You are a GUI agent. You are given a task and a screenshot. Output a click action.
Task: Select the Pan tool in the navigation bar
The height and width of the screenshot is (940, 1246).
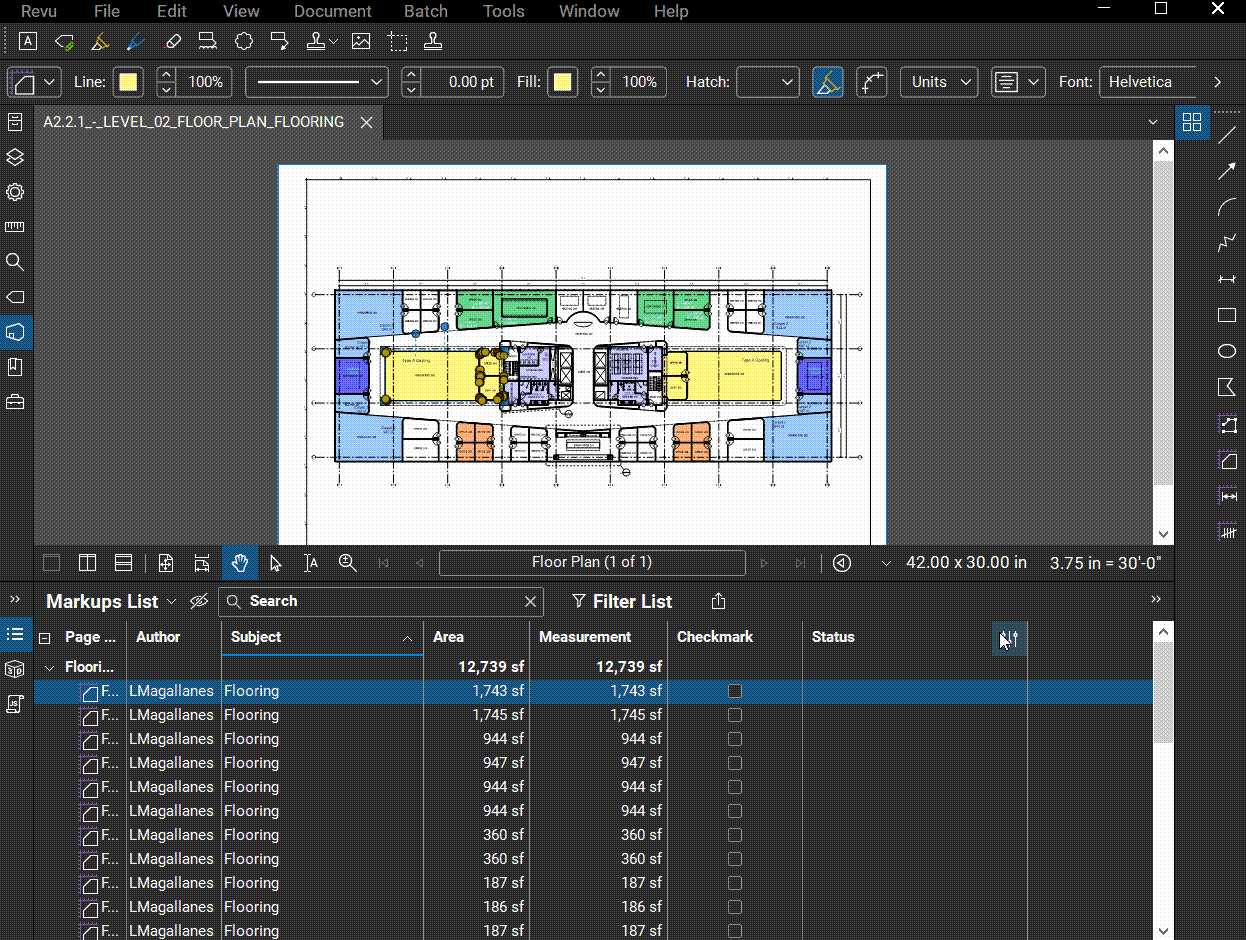(239, 562)
